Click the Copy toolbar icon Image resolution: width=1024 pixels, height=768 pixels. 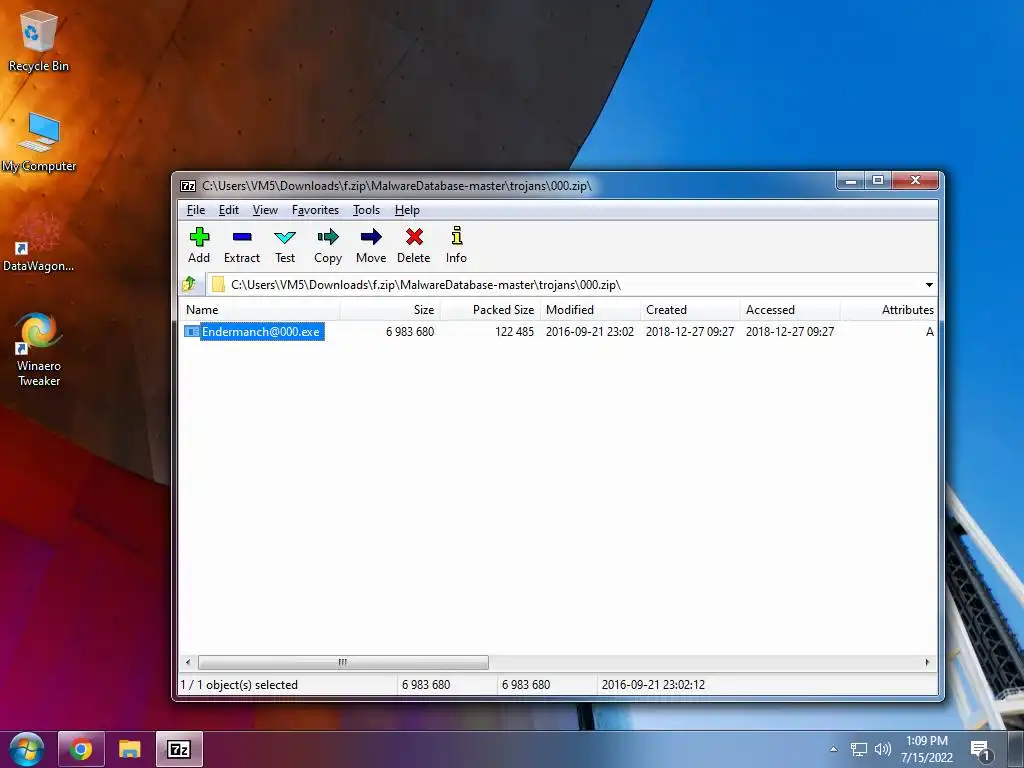click(x=328, y=246)
